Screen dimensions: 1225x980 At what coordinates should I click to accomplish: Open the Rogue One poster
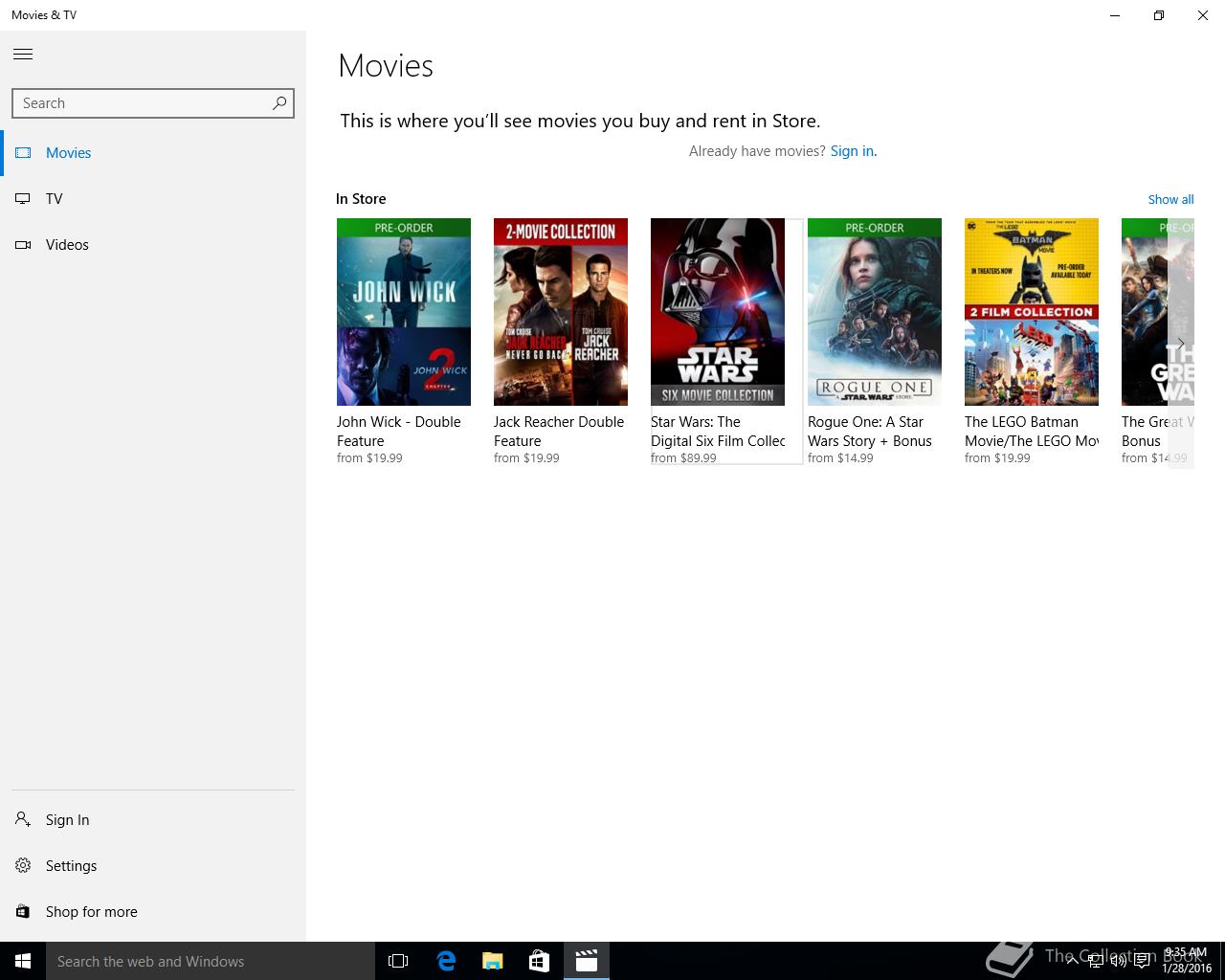875,312
